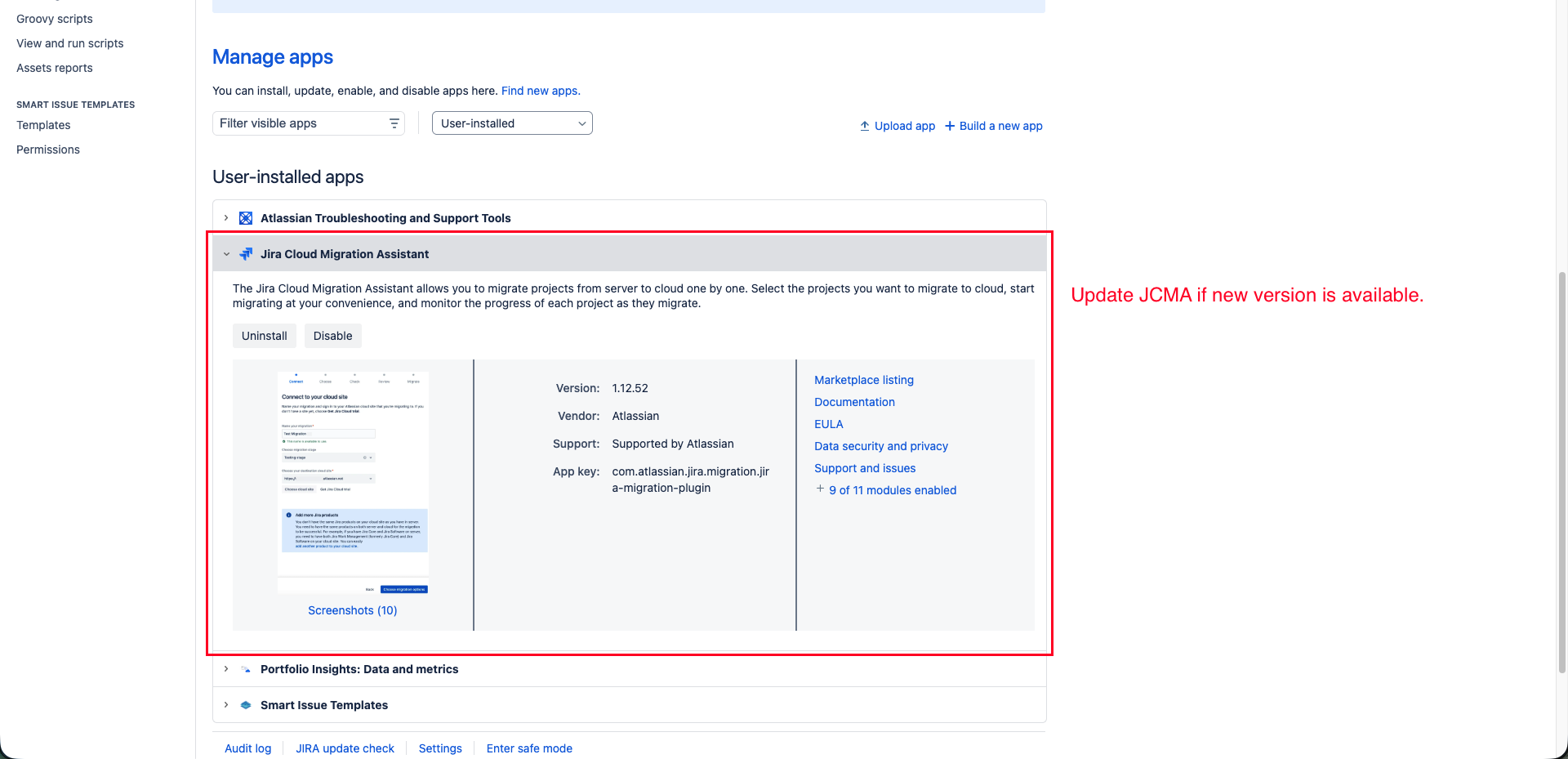Screen dimensions: 1568x759
Task: Open the Screenshots (10) link
Action: click(353, 610)
